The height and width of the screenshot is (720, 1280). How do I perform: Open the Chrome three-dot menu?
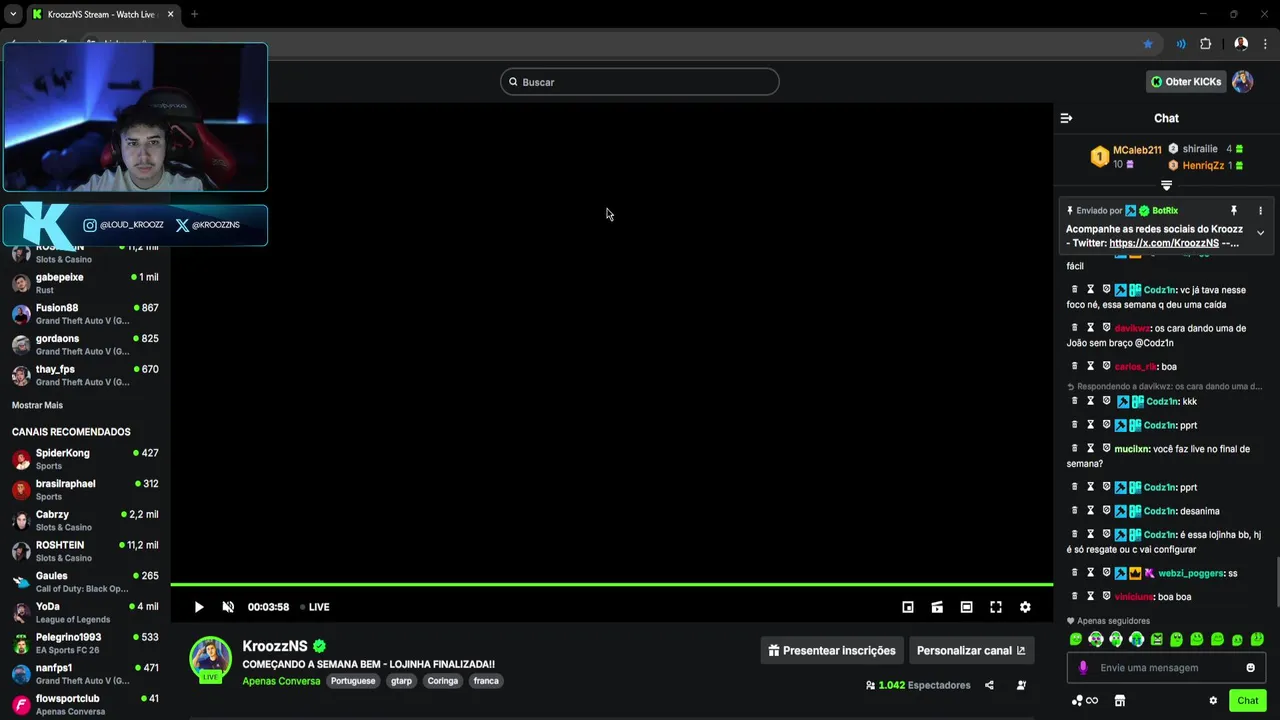1265,44
